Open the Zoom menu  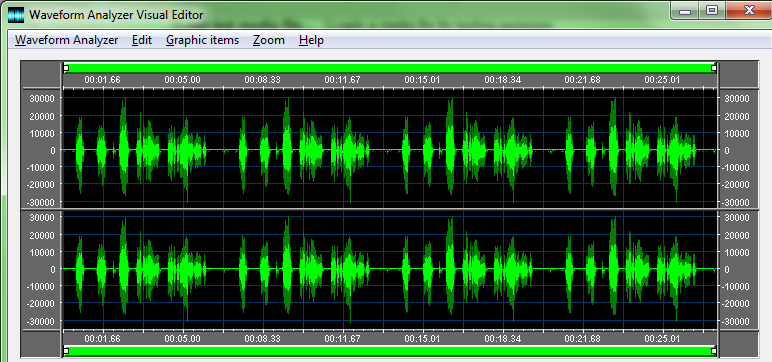[269, 40]
